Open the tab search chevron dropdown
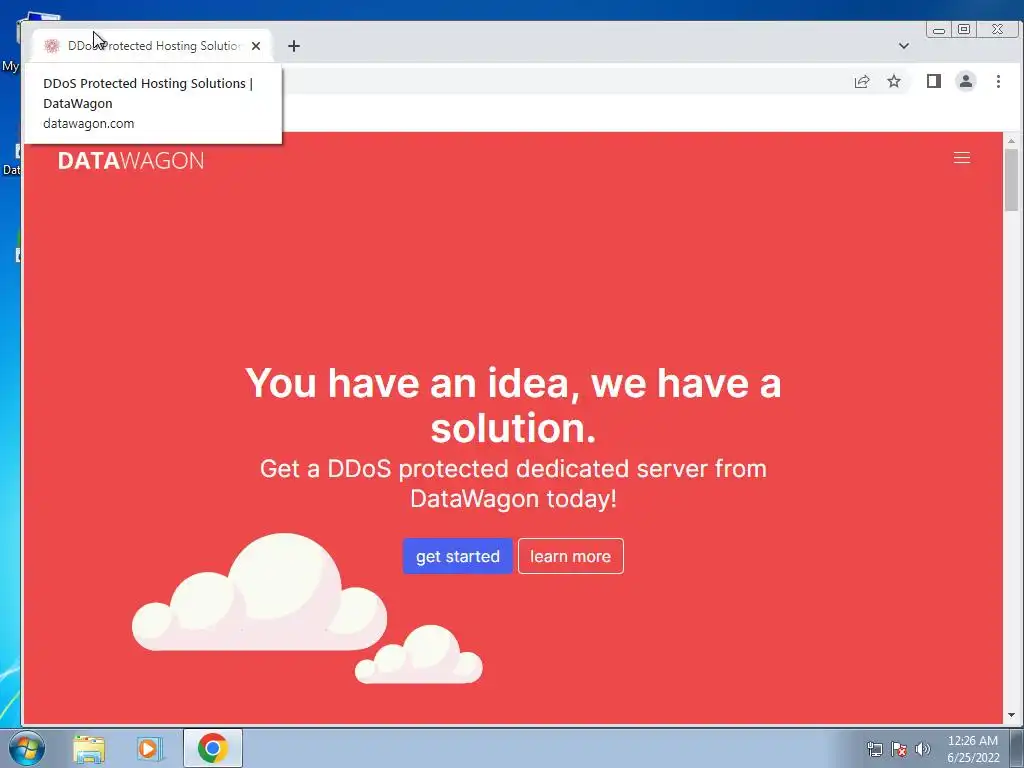This screenshot has height=768, width=1024. tap(904, 46)
